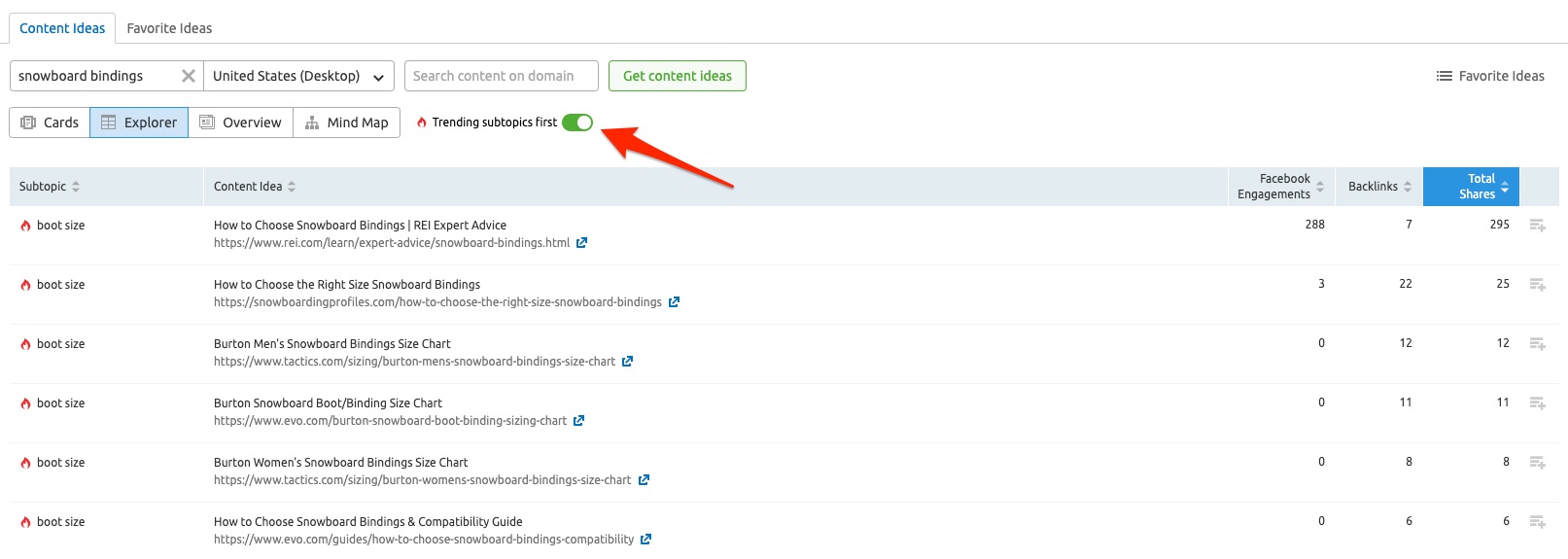Image resolution: width=1568 pixels, height=559 pixels.
Task: Click flame icon beside Trending subtopics first
Action: [421, 122]
